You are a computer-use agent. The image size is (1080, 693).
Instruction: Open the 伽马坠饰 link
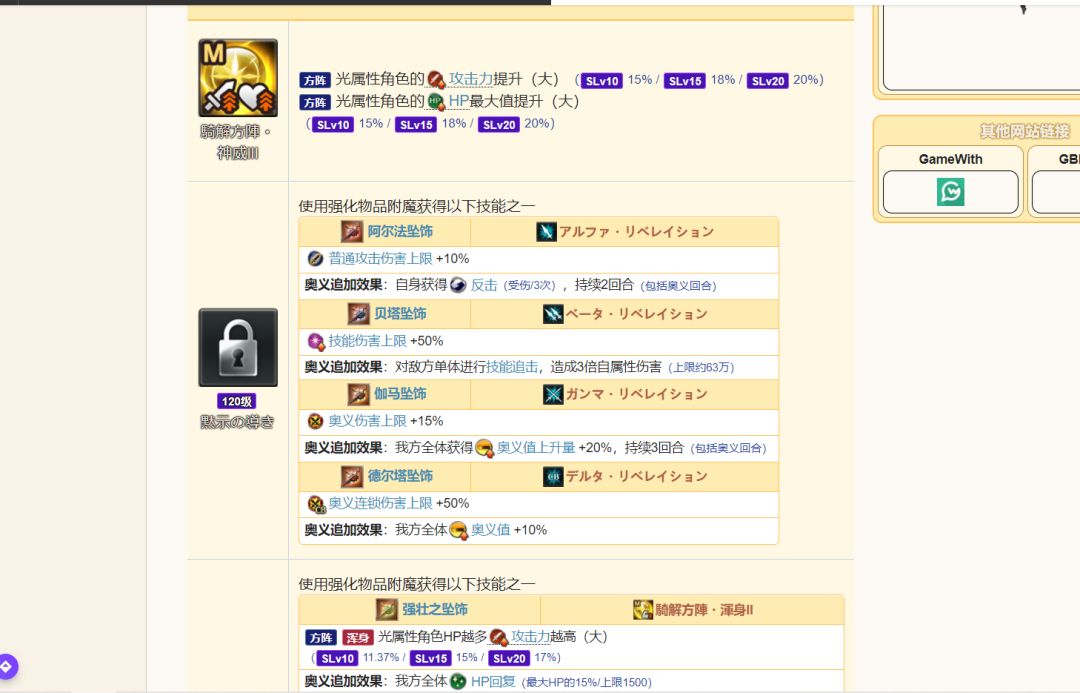click(400, 394)
